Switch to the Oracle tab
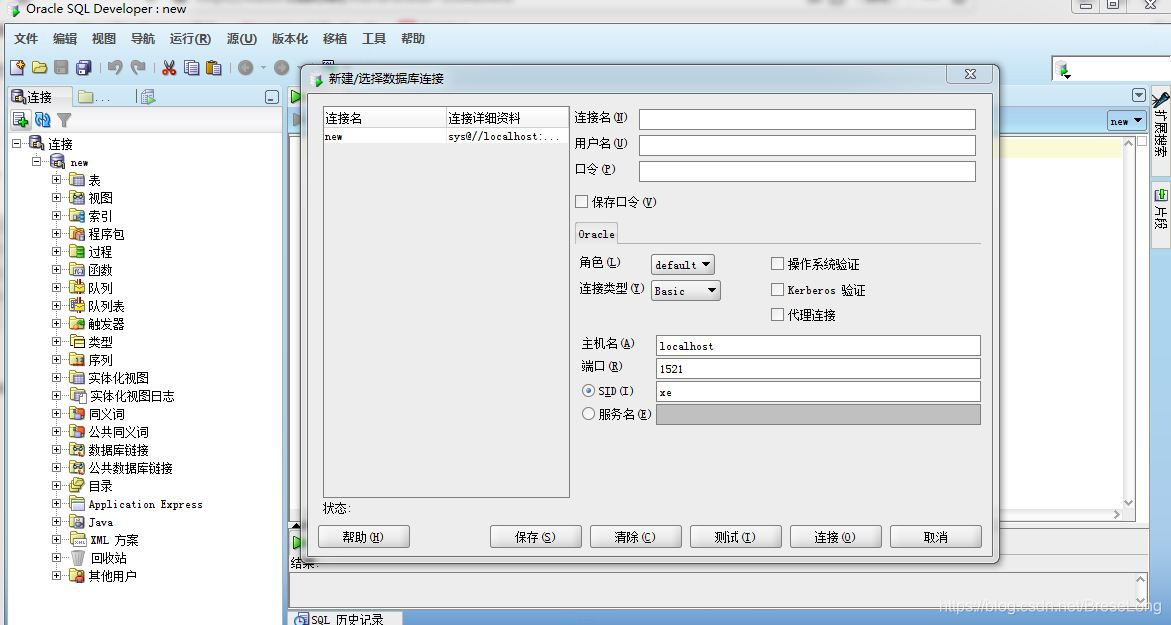Viewport: 1171px width, 625px height. [x=596, y=234]
